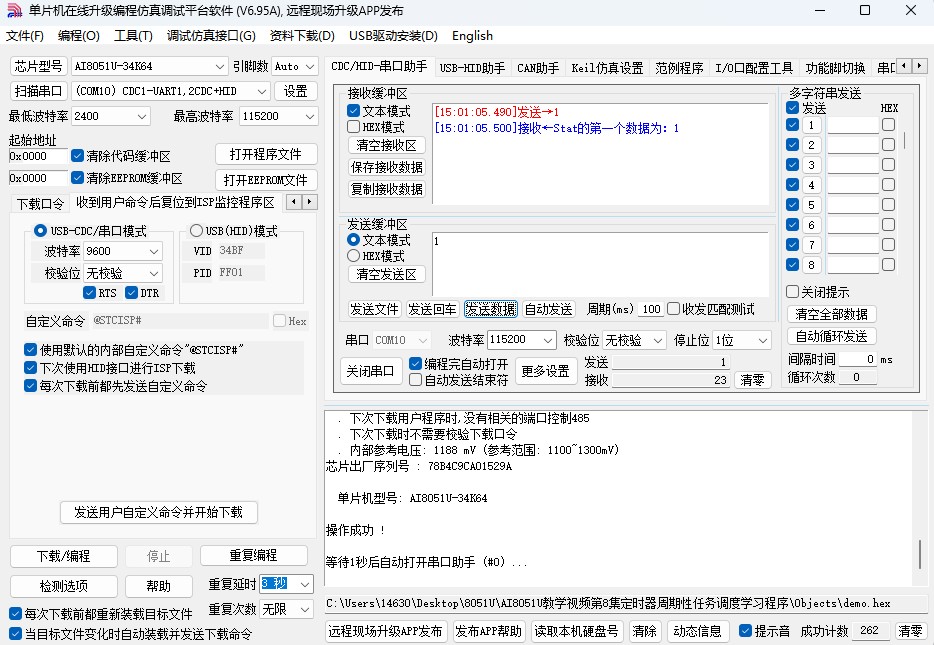Switch to the CAN助手 tab

538,68
